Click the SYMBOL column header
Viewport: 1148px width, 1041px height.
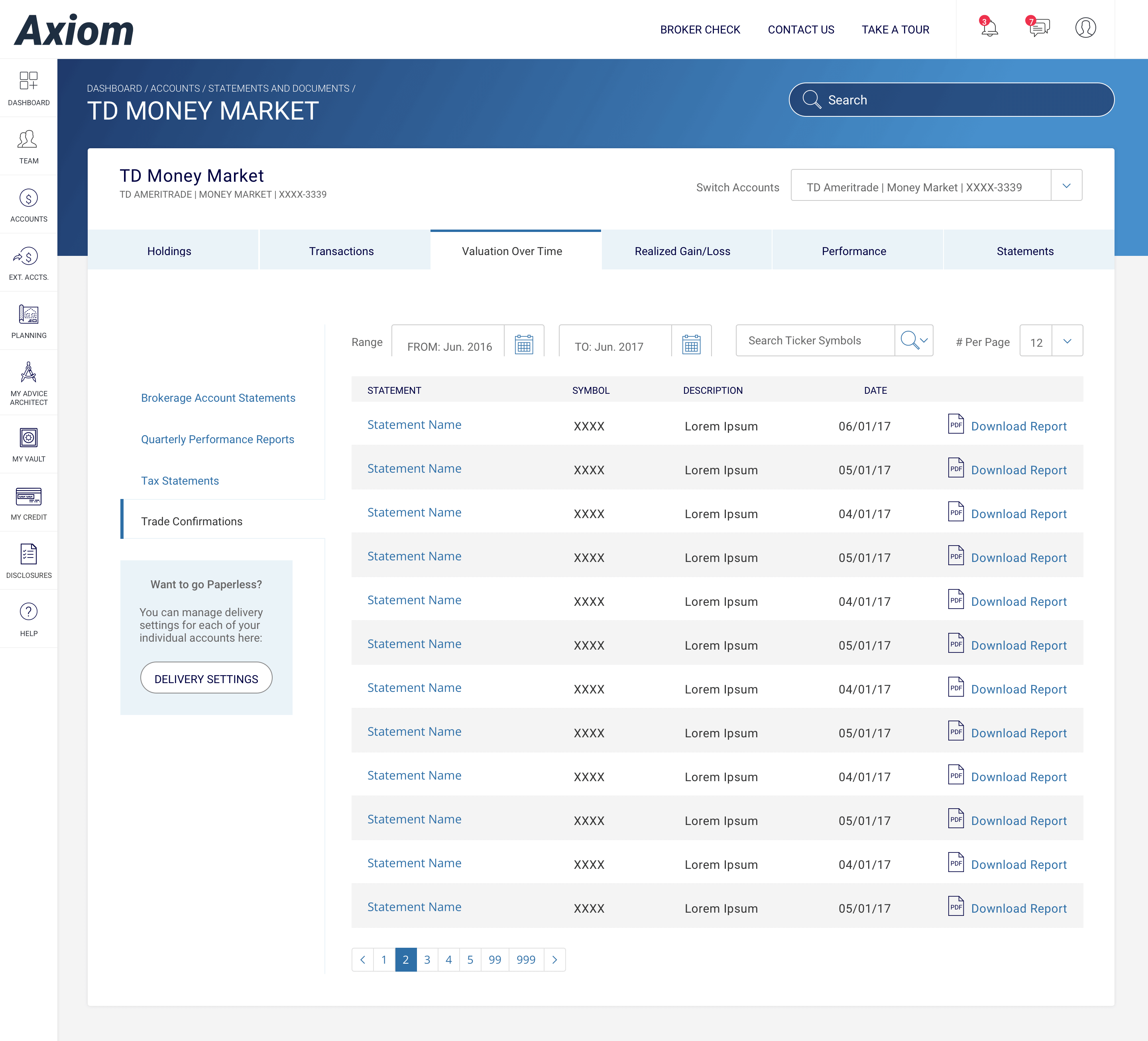590,390
